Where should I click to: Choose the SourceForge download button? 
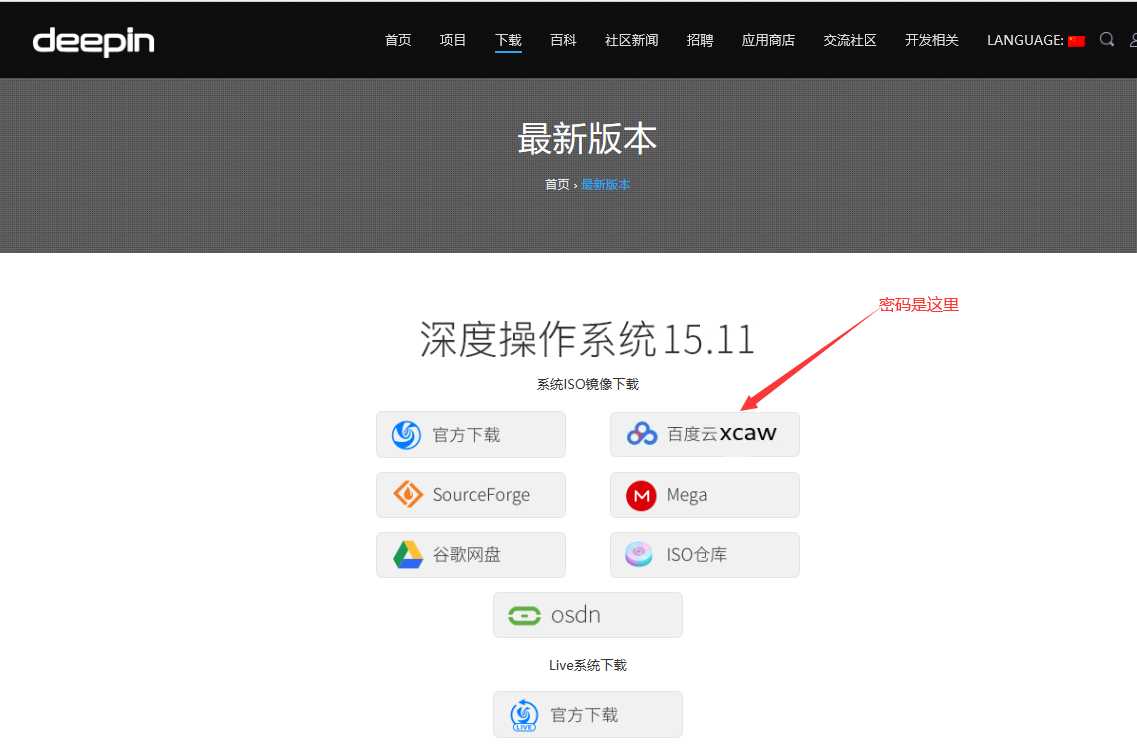click(471, 494)
